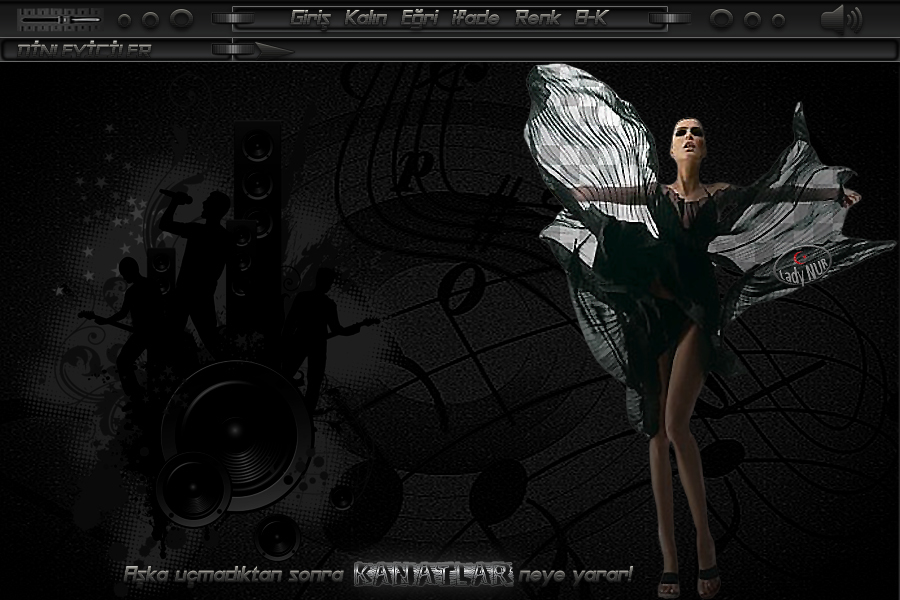This screenshot has width=900, height=600.
Task: Click the smallest round button near speaker
Action: (x=779, y=20)
